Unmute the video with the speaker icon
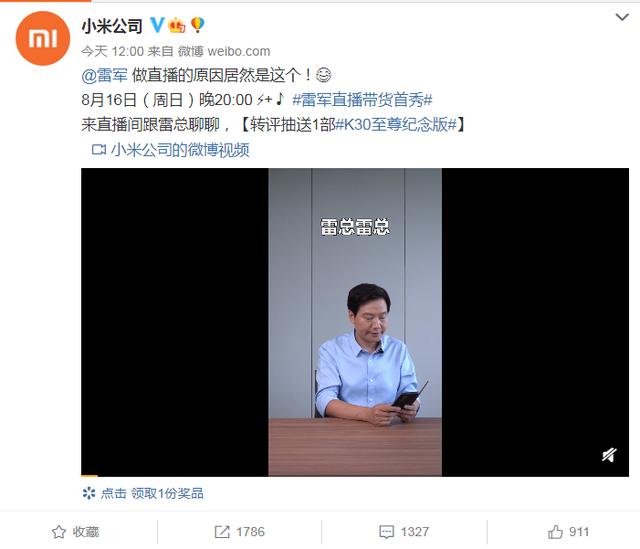640x549 pixels. 609,455
